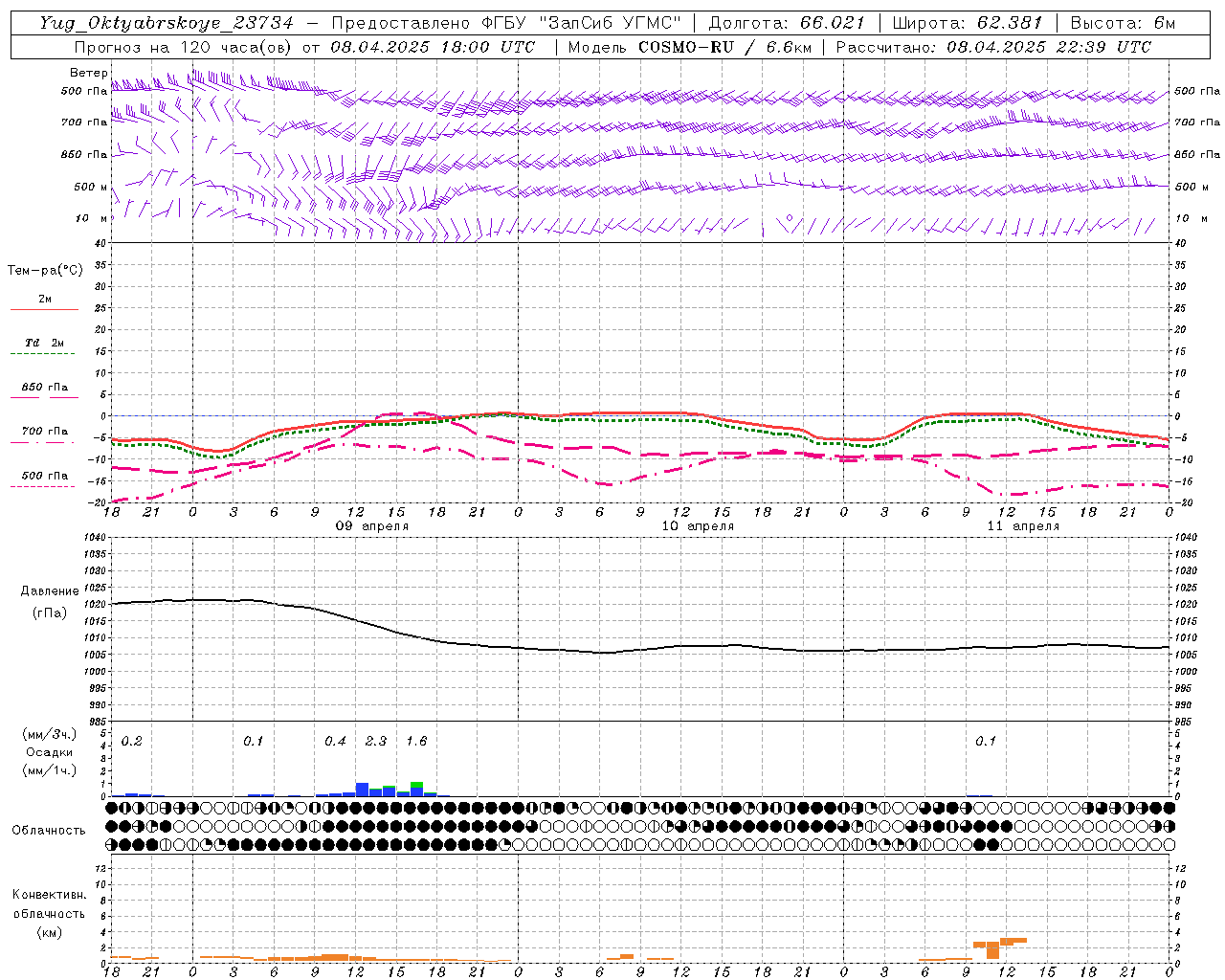Click the Td 2м dew point legend entry
The image size is (1225, 980).
[44, 343]
